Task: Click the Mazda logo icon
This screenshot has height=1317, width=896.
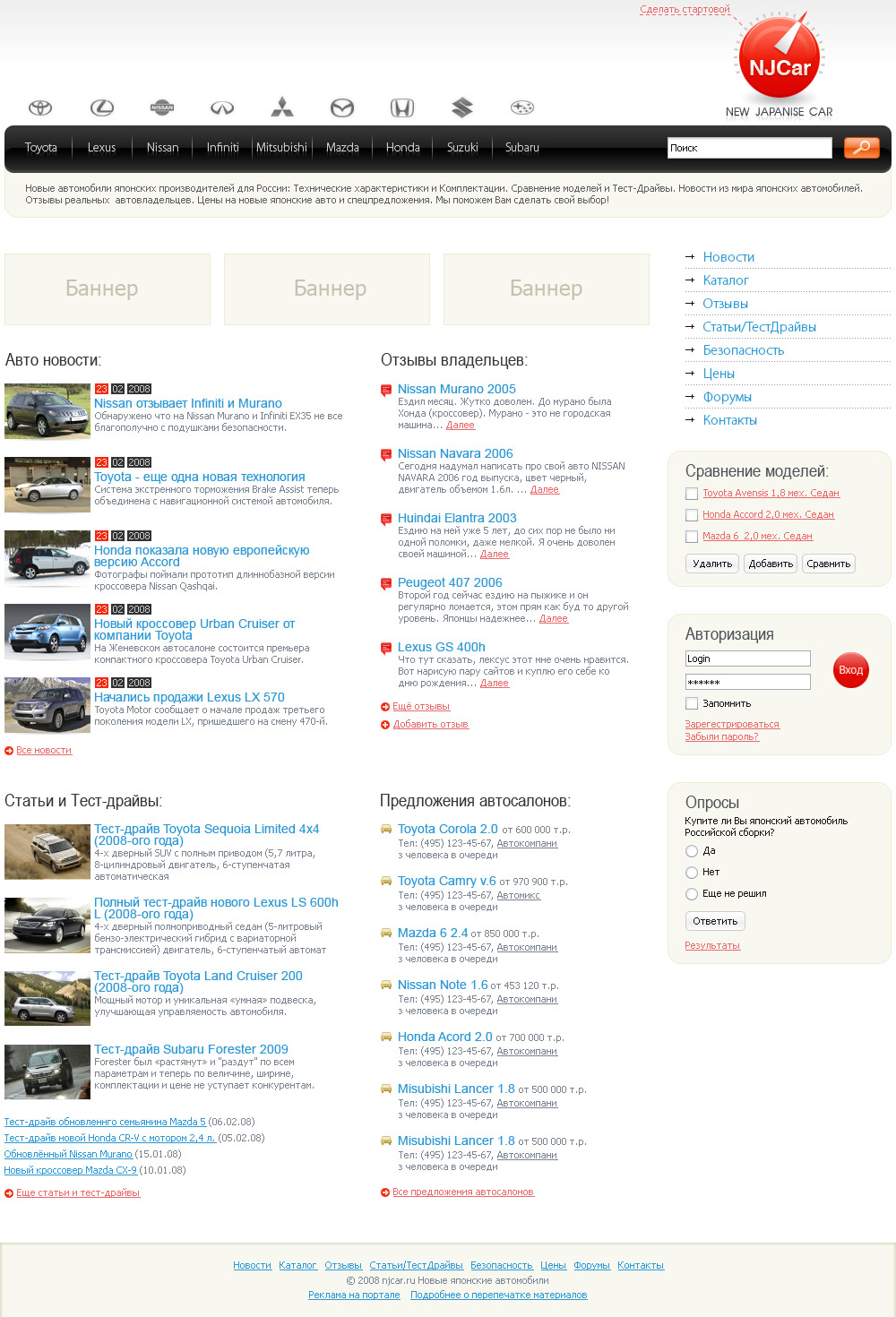Action: point(342,106)
